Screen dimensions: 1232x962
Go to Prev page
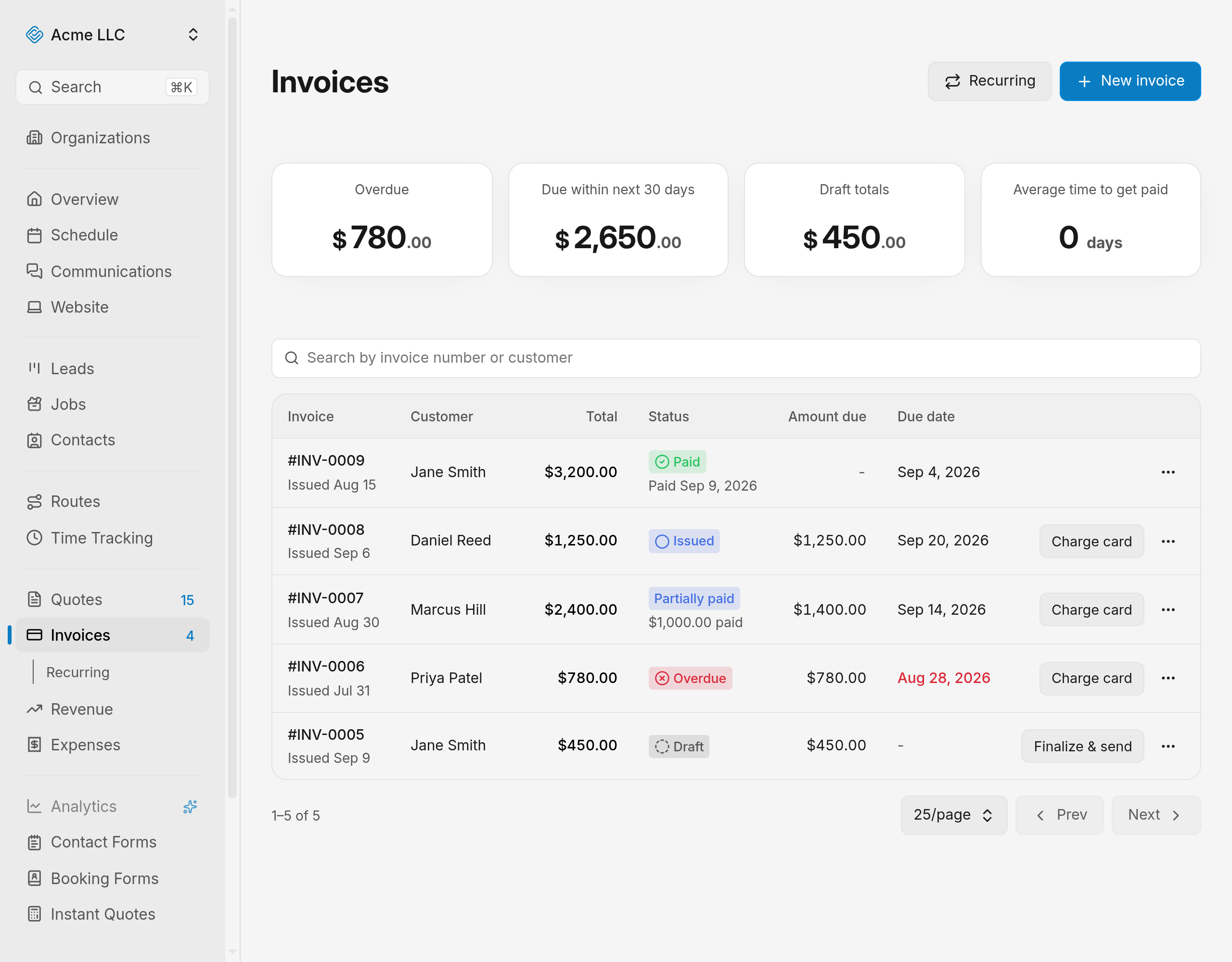click(x=1059, y=815)
